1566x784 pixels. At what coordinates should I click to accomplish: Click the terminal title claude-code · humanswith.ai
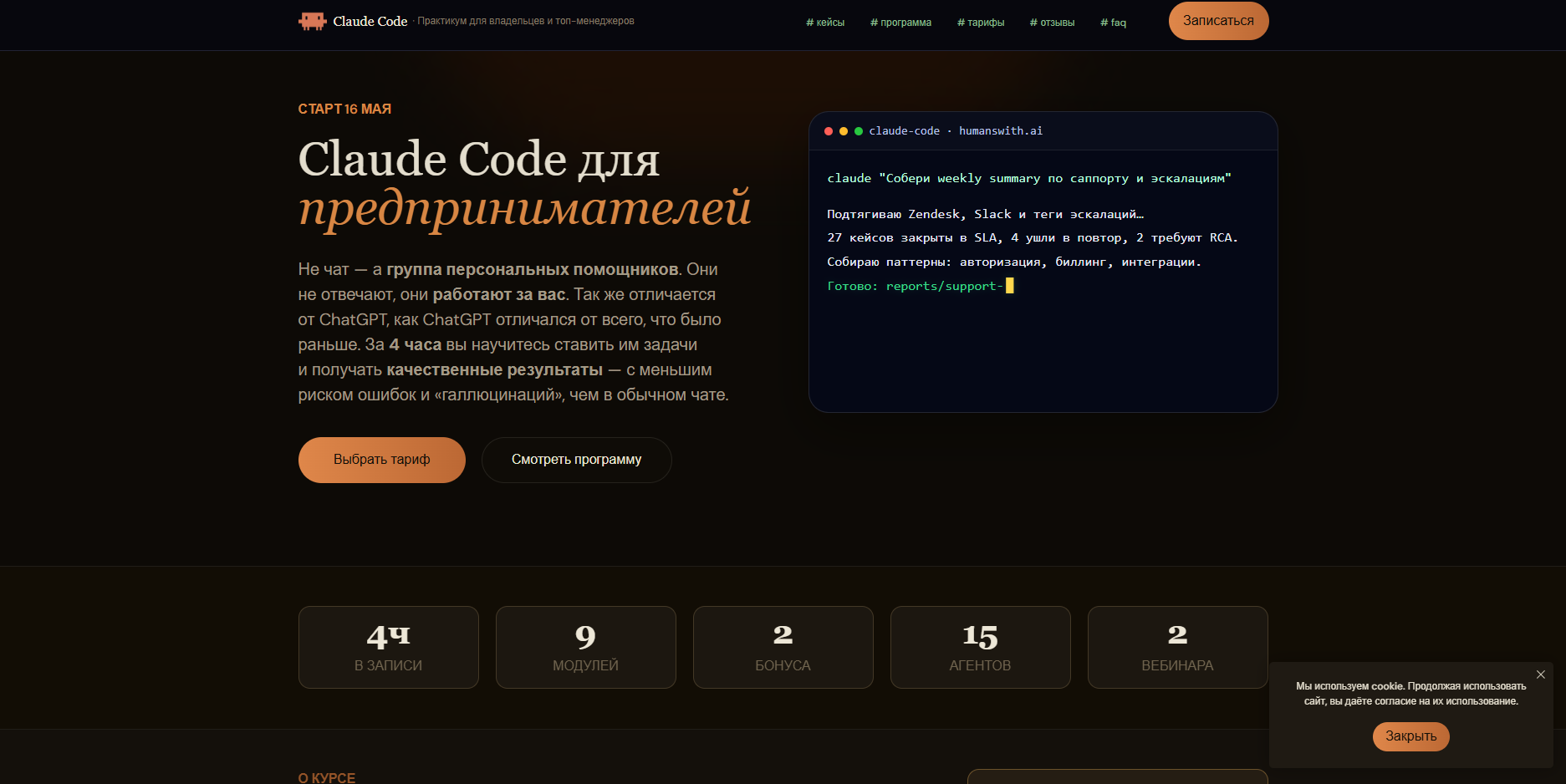(x=956, y=131)
